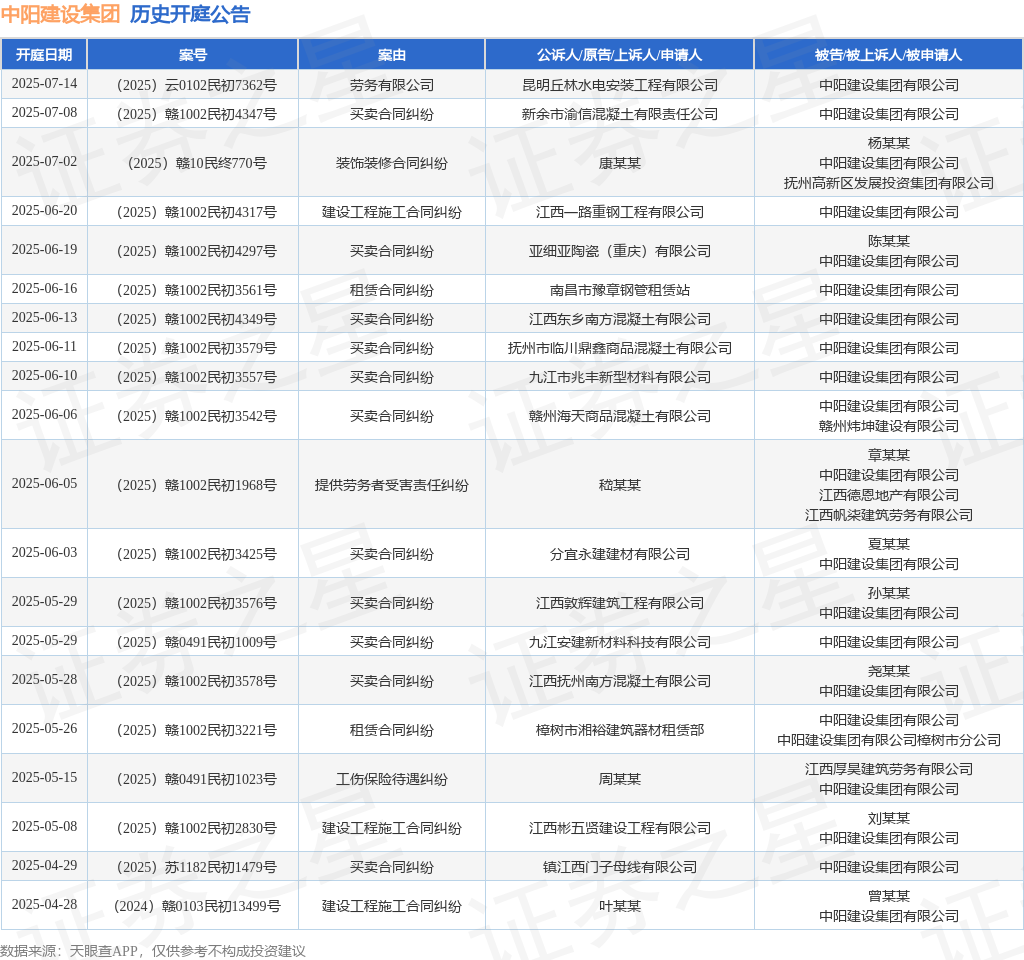Click defendant 刘某某

pyautogui.click(x=889, y=818)
